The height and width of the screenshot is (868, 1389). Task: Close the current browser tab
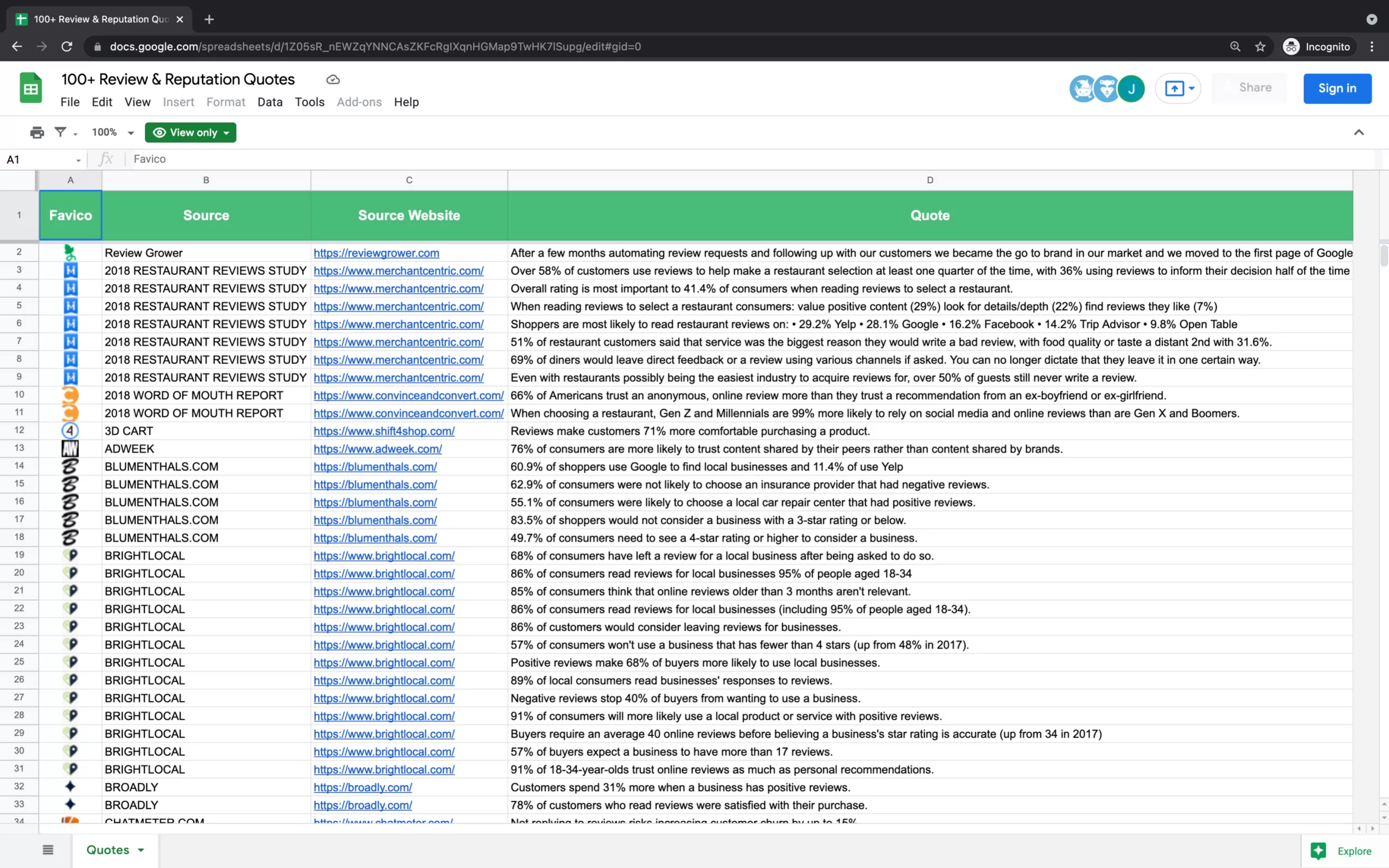180,20
